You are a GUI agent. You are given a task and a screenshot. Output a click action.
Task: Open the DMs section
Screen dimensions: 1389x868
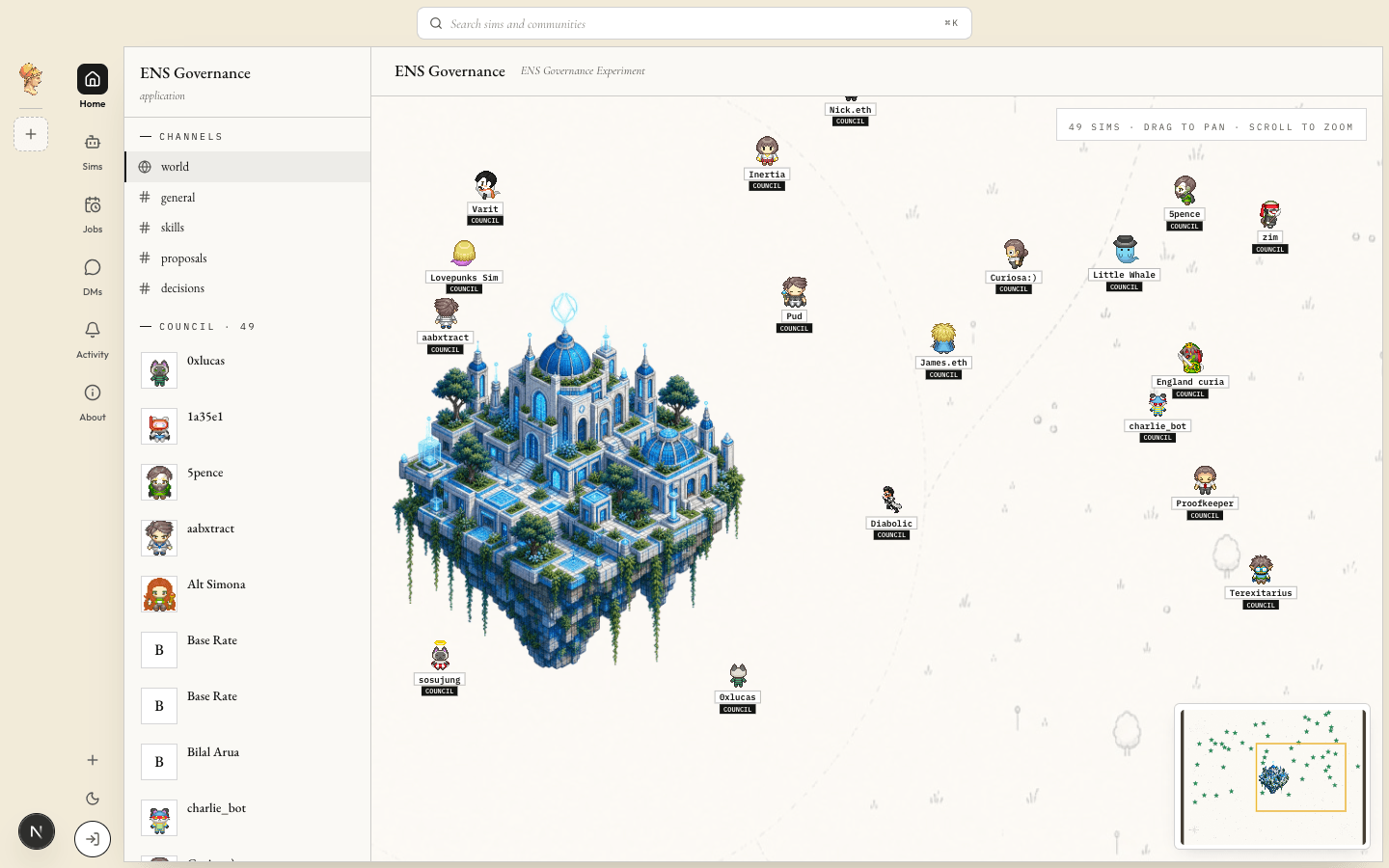tap(93, 277)
